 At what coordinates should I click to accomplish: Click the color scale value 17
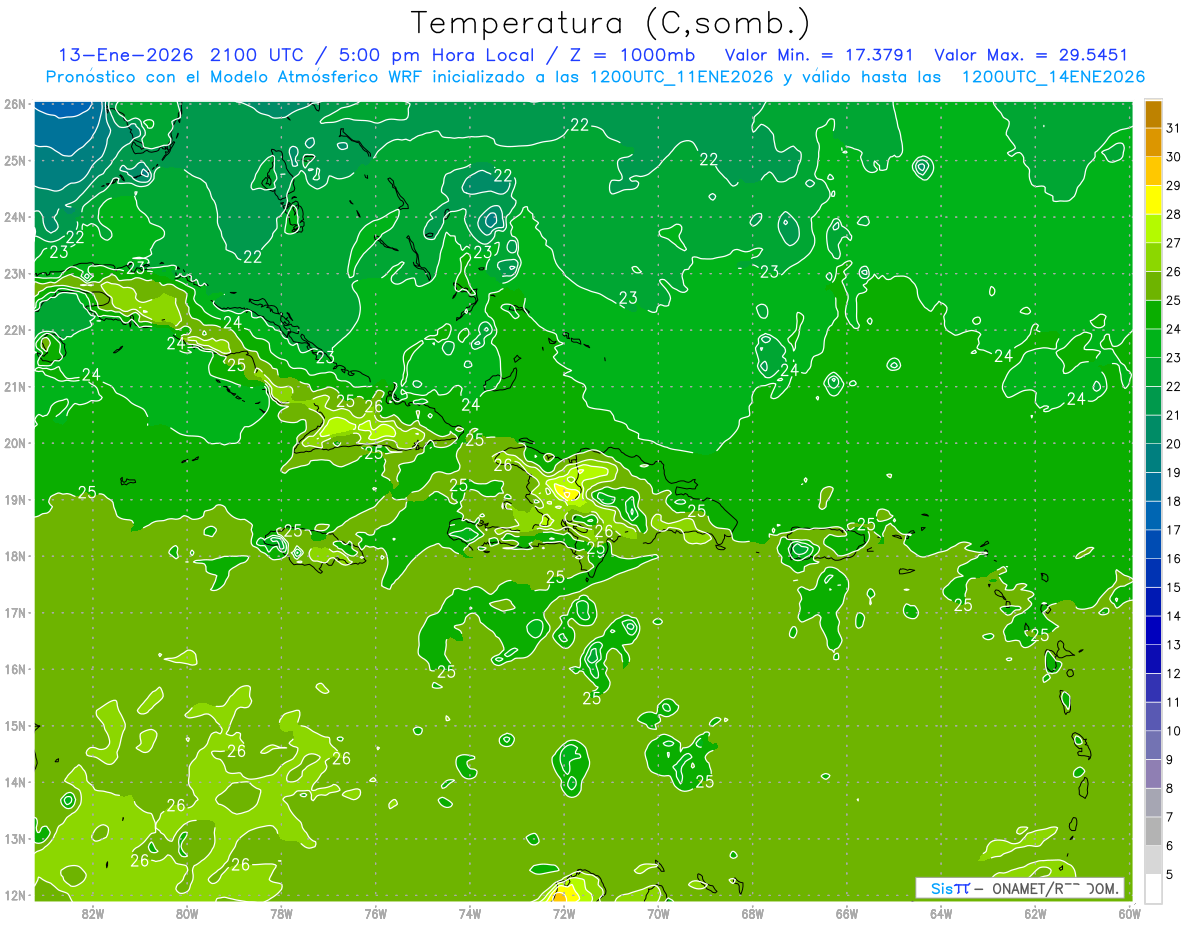tap(1173, 530)
